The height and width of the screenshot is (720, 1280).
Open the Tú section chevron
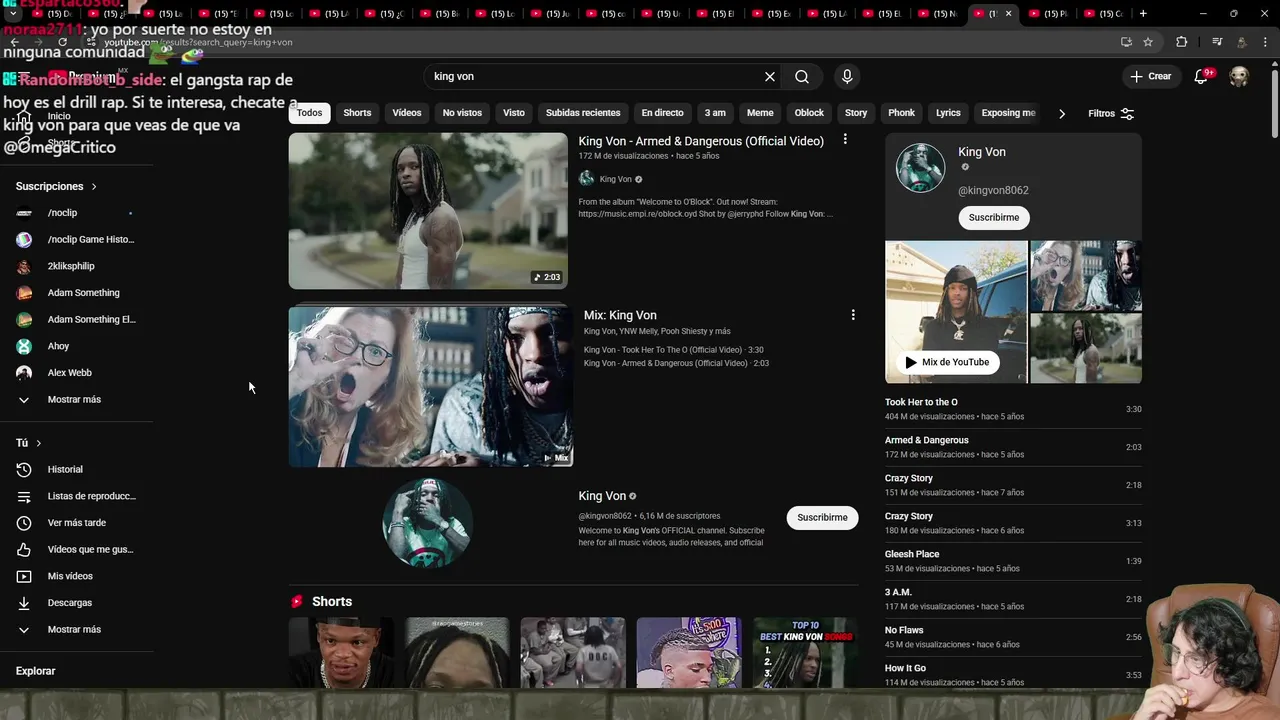pos(39,443)
